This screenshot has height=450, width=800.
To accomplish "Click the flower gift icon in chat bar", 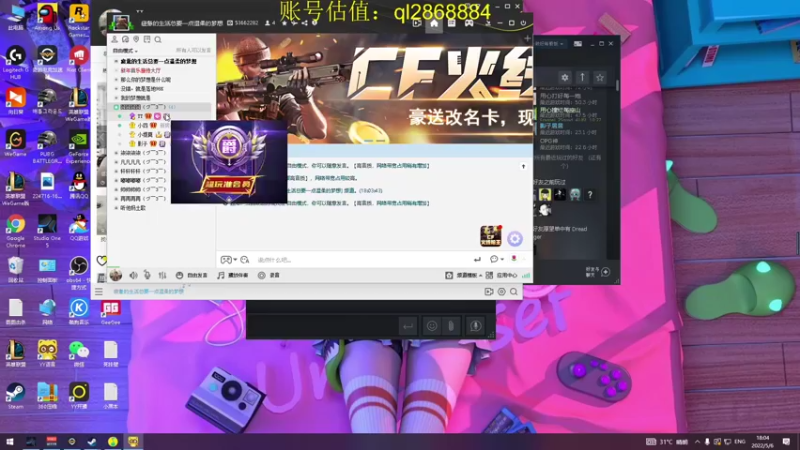I will click(x=514, y=259).
